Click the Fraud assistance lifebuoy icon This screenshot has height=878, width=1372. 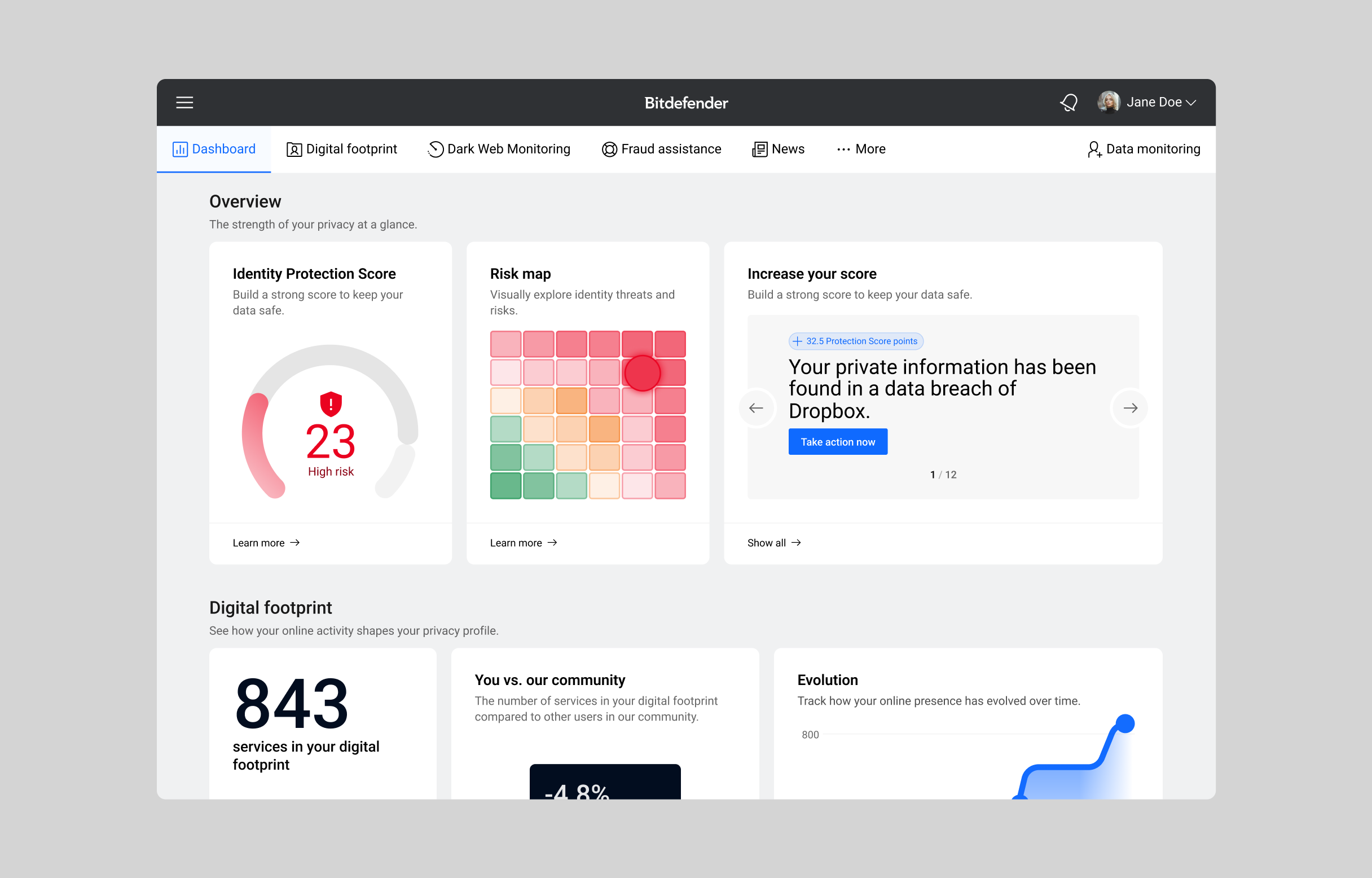point(609,150)
